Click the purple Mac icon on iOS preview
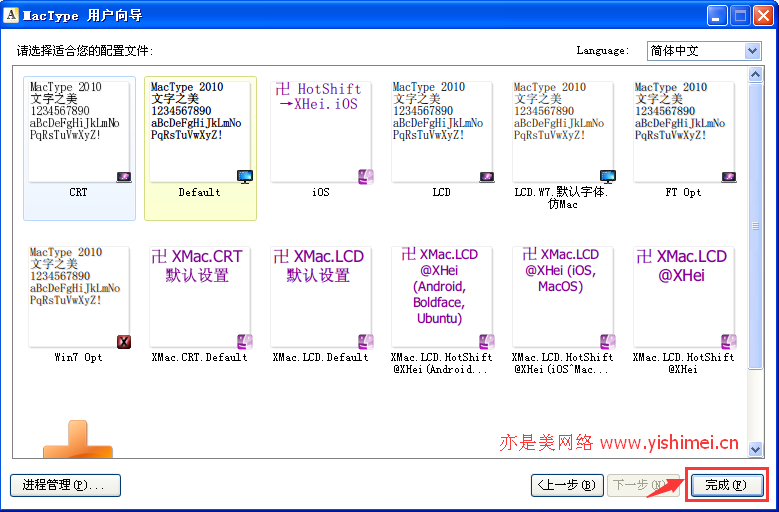This screenshot has height=512, width=779. [366, 177]
